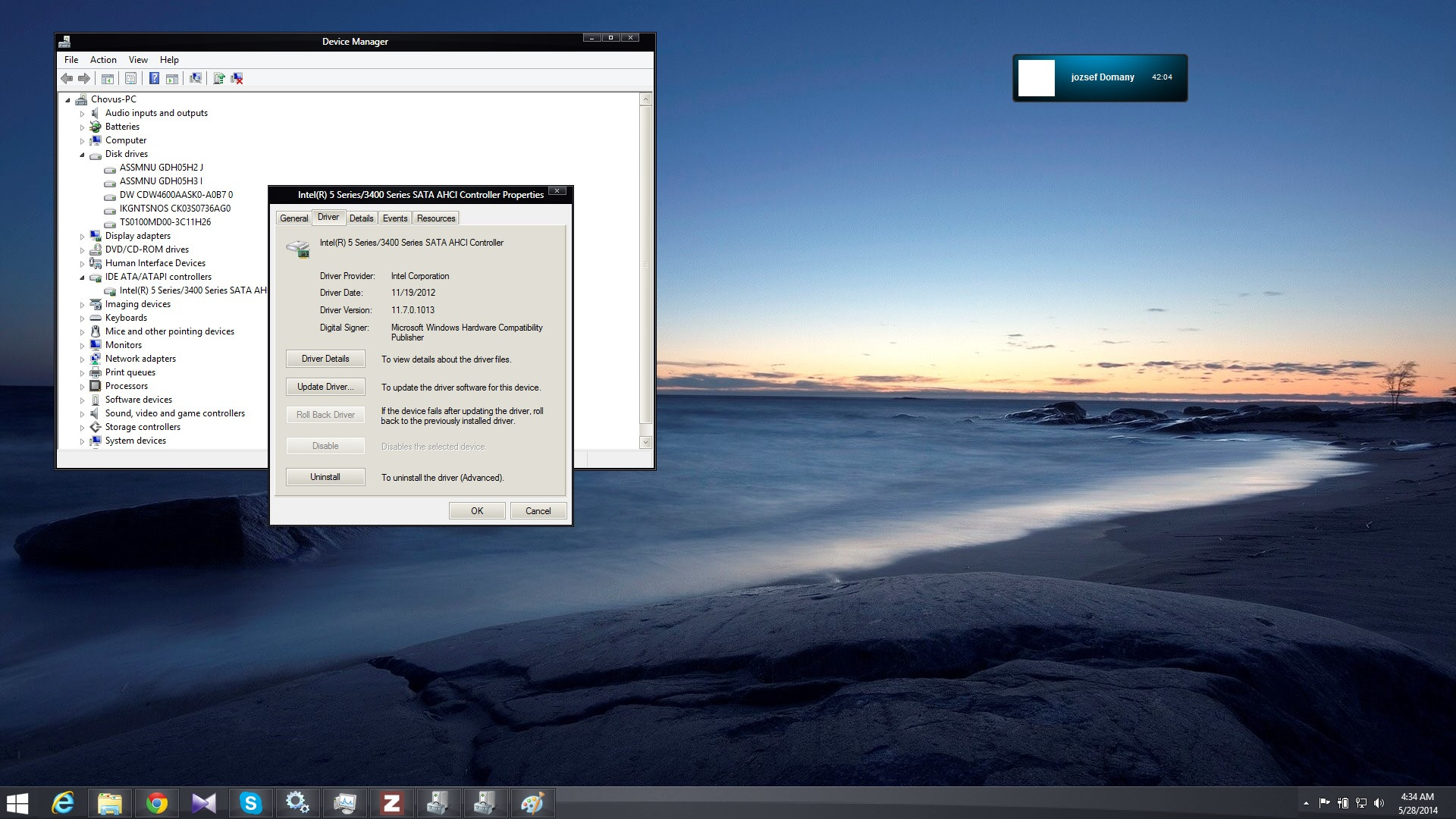Collapse the Disk drives tree node
1456x819 pixels.
(x=83, y=155)
